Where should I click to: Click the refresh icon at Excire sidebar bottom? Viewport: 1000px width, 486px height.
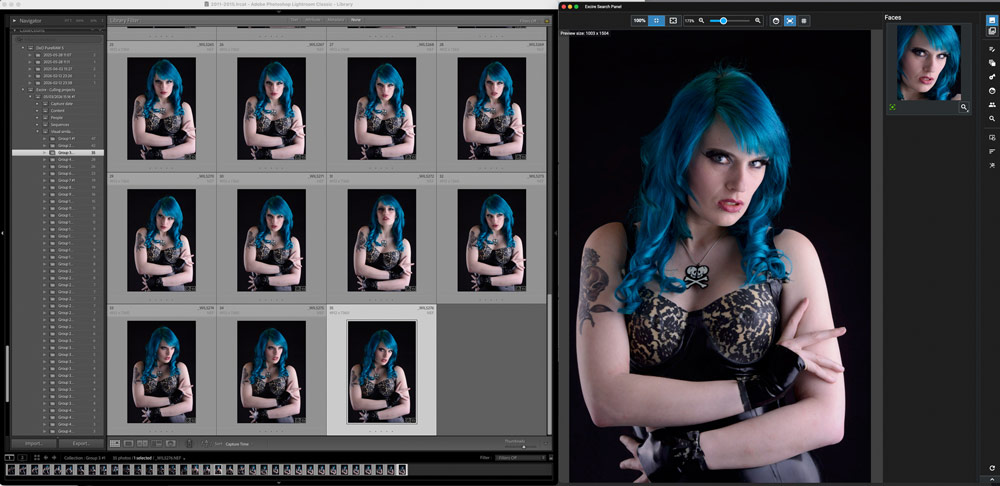[x=992, y=468]
